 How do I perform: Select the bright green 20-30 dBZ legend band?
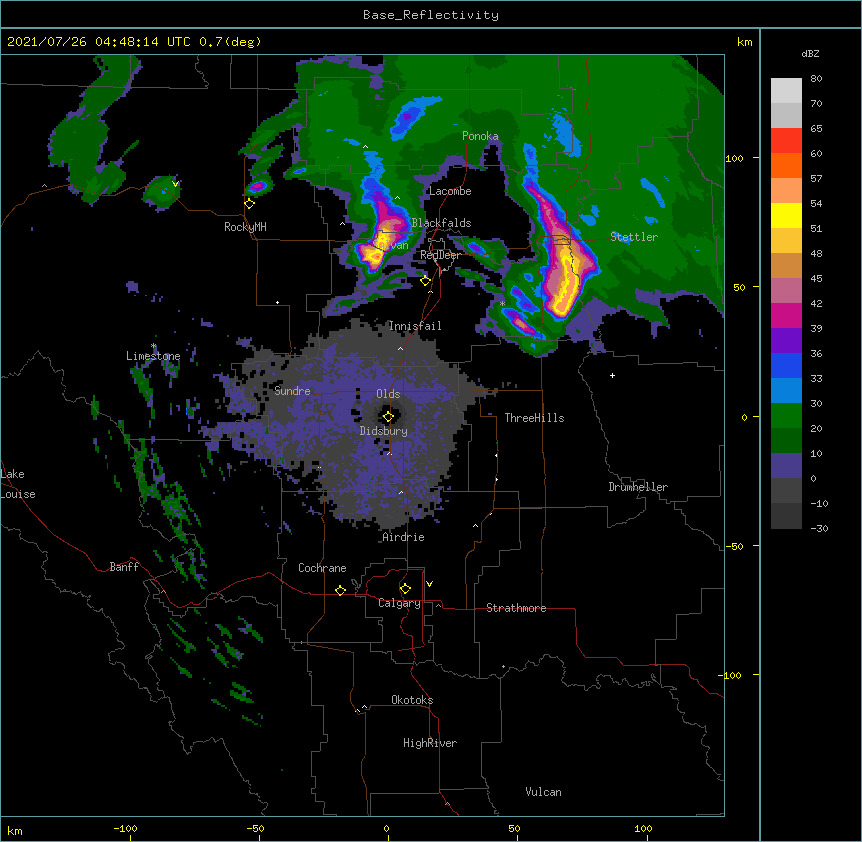click(786, 416)
